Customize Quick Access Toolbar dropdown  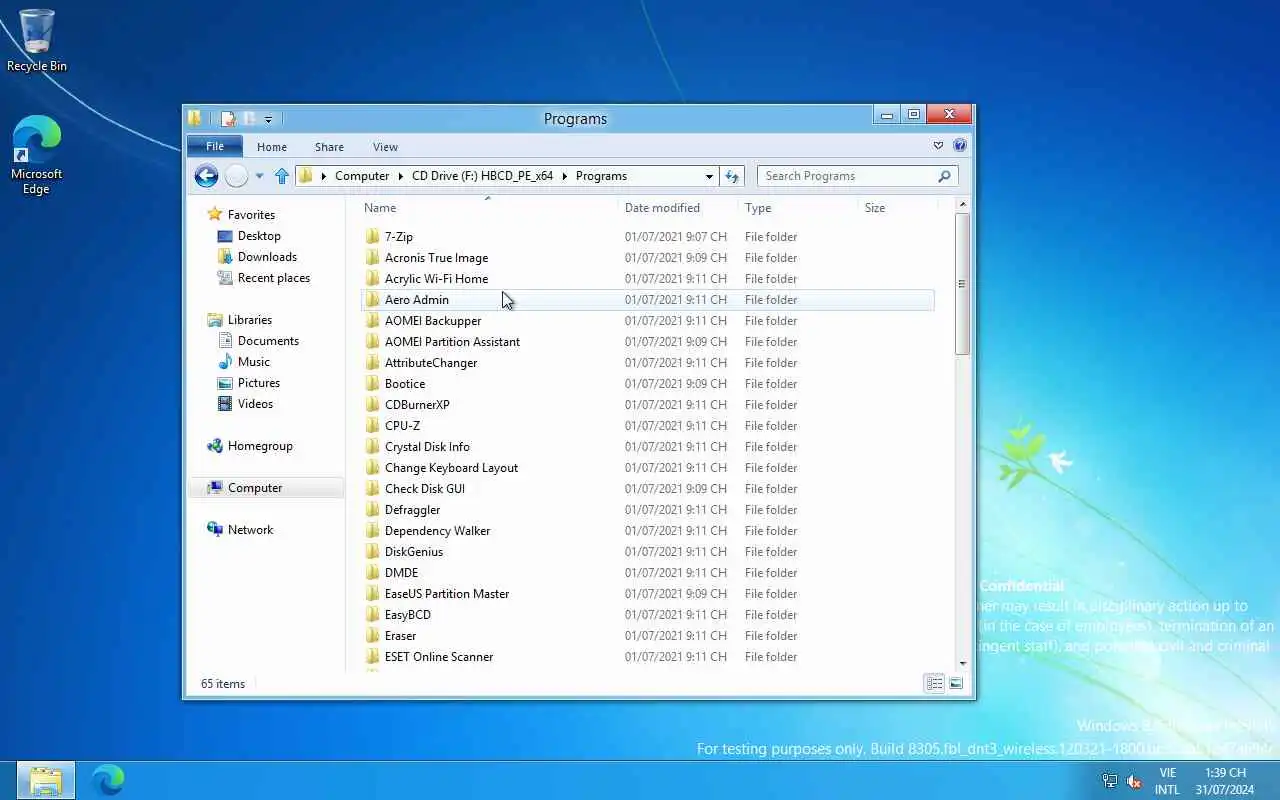268,120
